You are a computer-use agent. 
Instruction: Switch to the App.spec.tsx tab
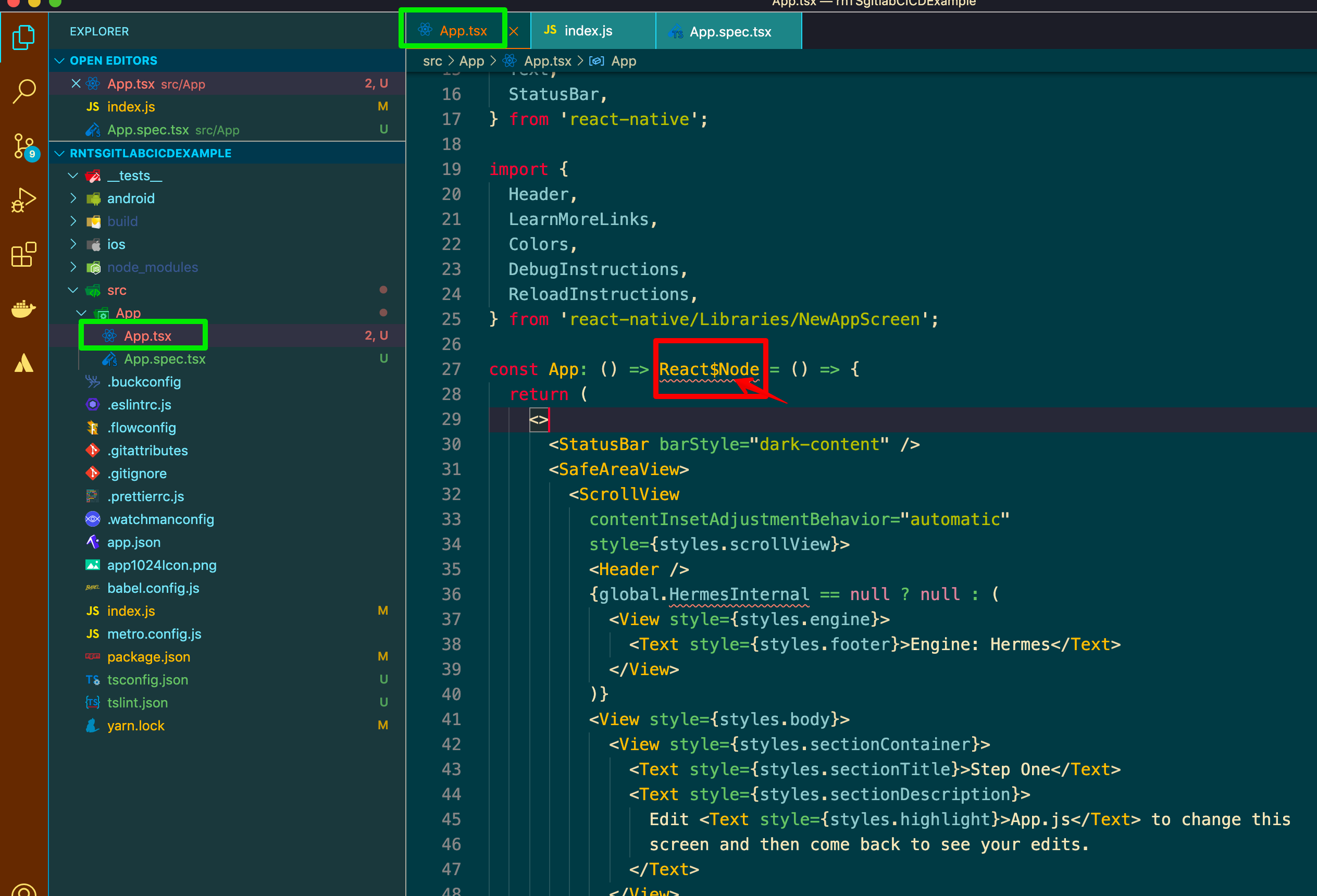[x=729, y=32]
